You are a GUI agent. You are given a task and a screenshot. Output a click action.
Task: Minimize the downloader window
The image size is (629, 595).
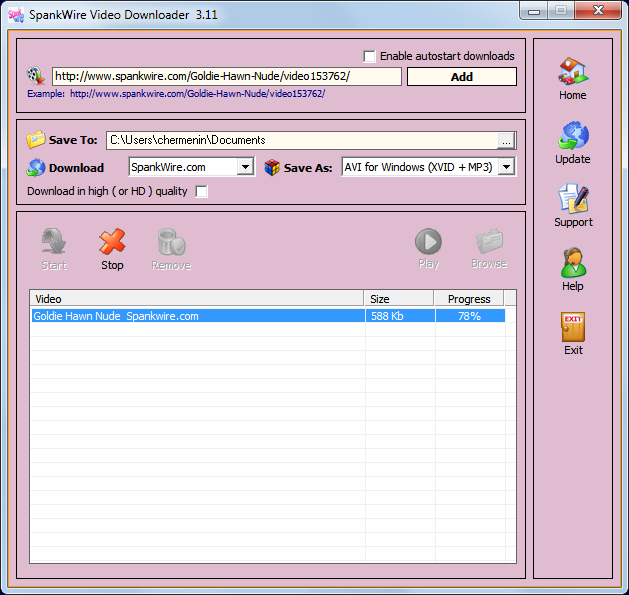tap(534, 10)
